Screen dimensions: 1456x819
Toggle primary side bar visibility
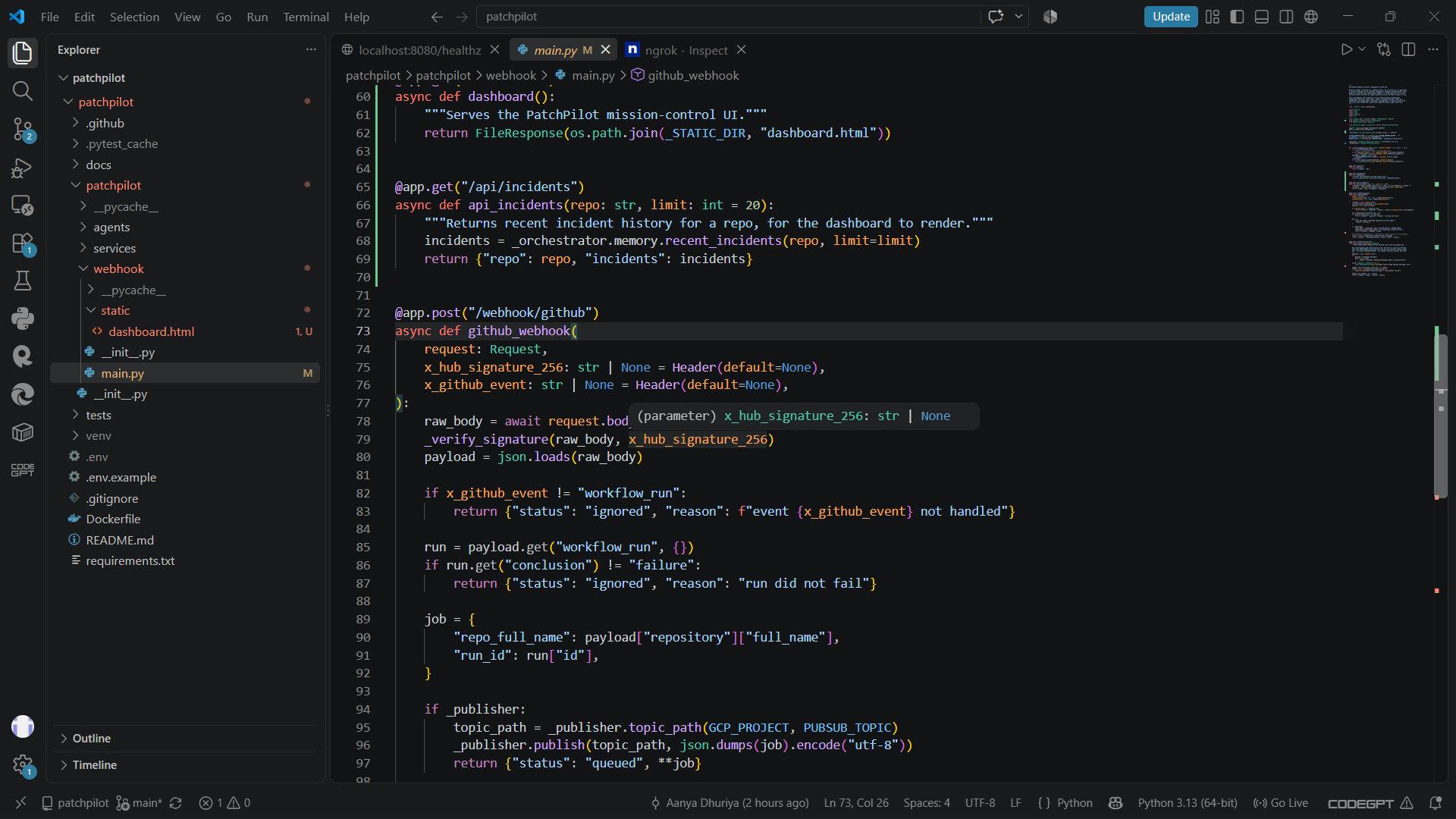coord(1237,17)
